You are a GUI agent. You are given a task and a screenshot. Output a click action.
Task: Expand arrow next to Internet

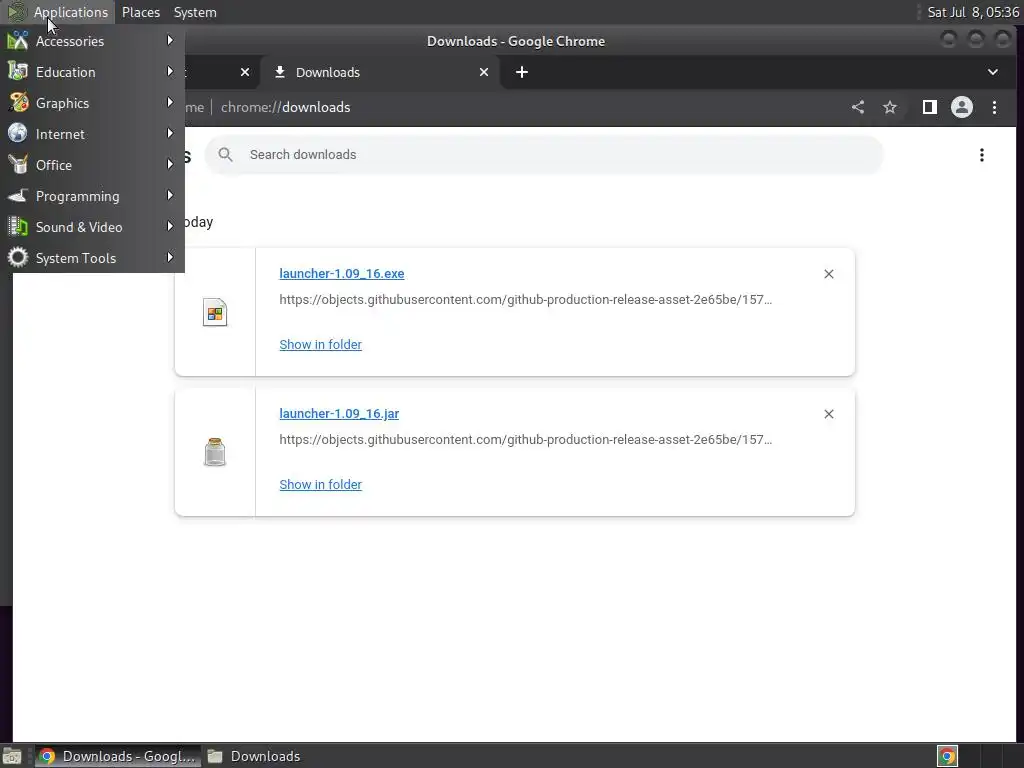click(170, 133)
